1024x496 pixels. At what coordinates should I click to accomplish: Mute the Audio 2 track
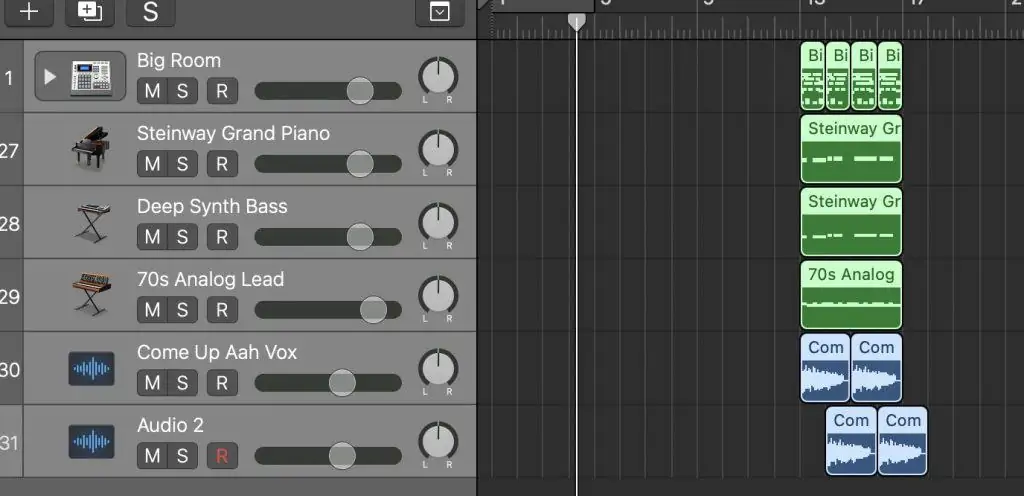click(152, 456)
